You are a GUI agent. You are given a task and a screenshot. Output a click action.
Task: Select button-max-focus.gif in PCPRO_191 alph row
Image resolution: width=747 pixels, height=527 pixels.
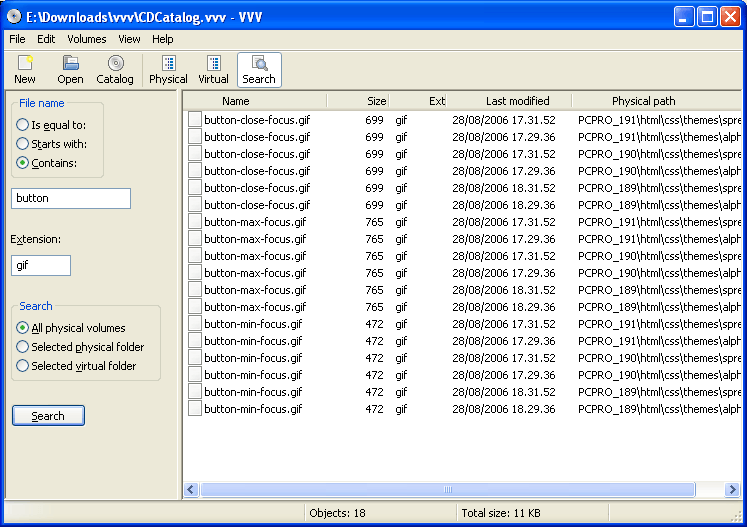(255, 239)
